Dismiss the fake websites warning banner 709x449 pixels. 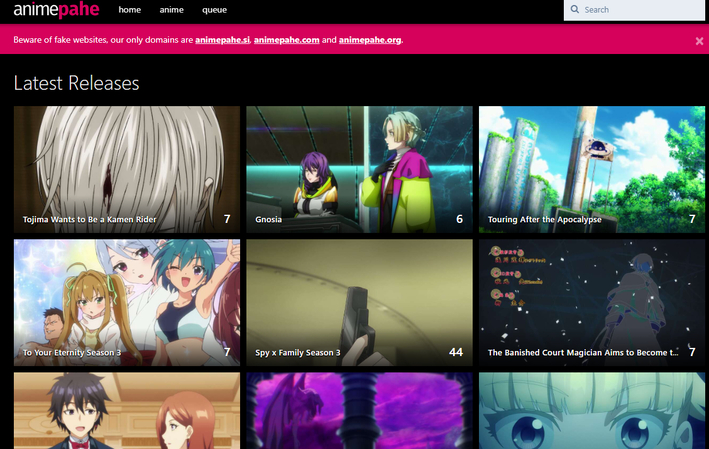point(699,41)
